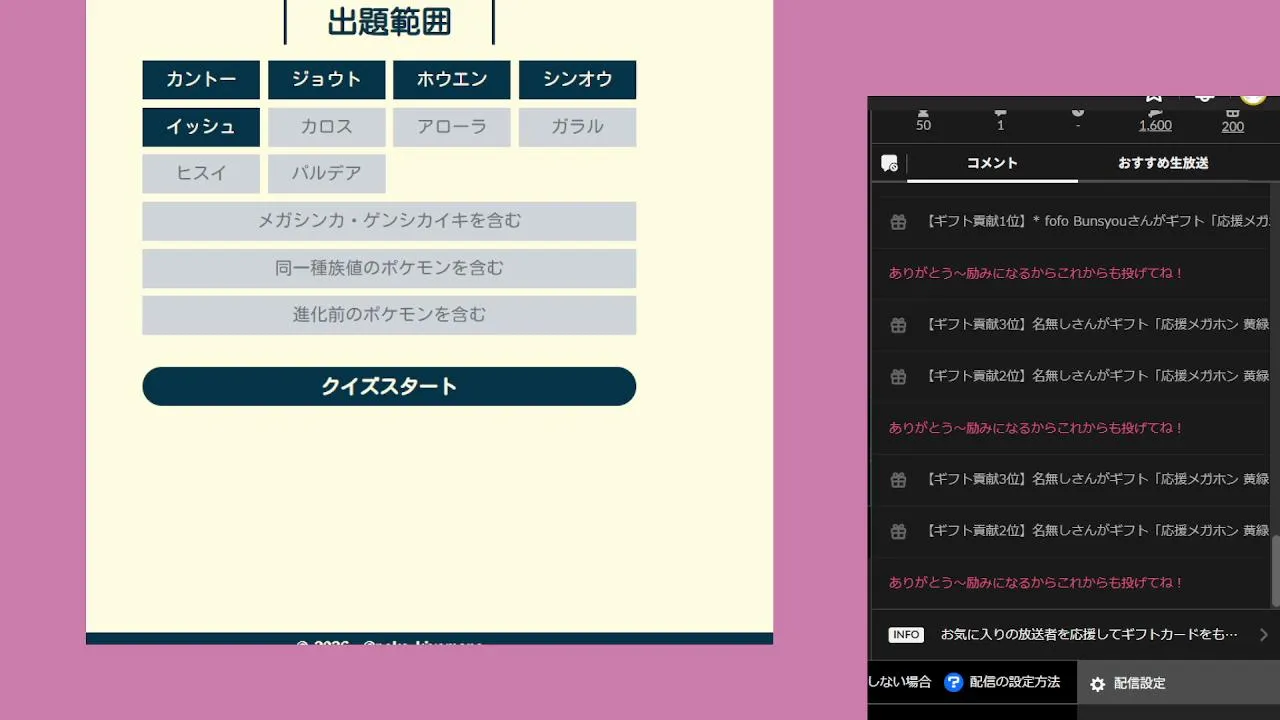Toggle the ホウエン region button
This screenshot has width=1280, height=720.
452,80
